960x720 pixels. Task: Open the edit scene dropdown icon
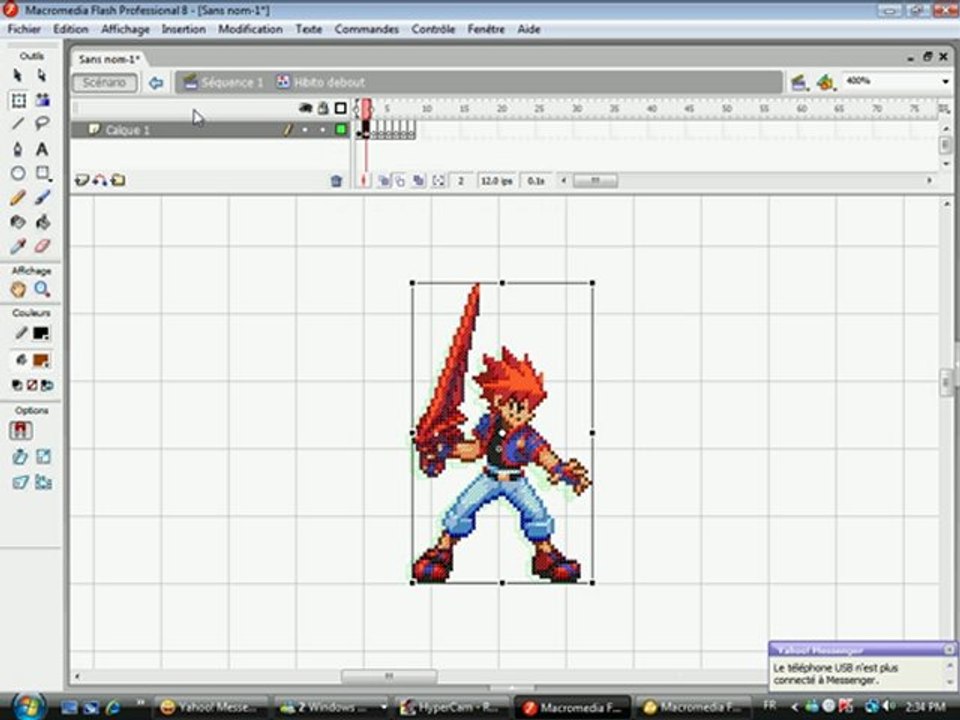click(x=798, y=82)
